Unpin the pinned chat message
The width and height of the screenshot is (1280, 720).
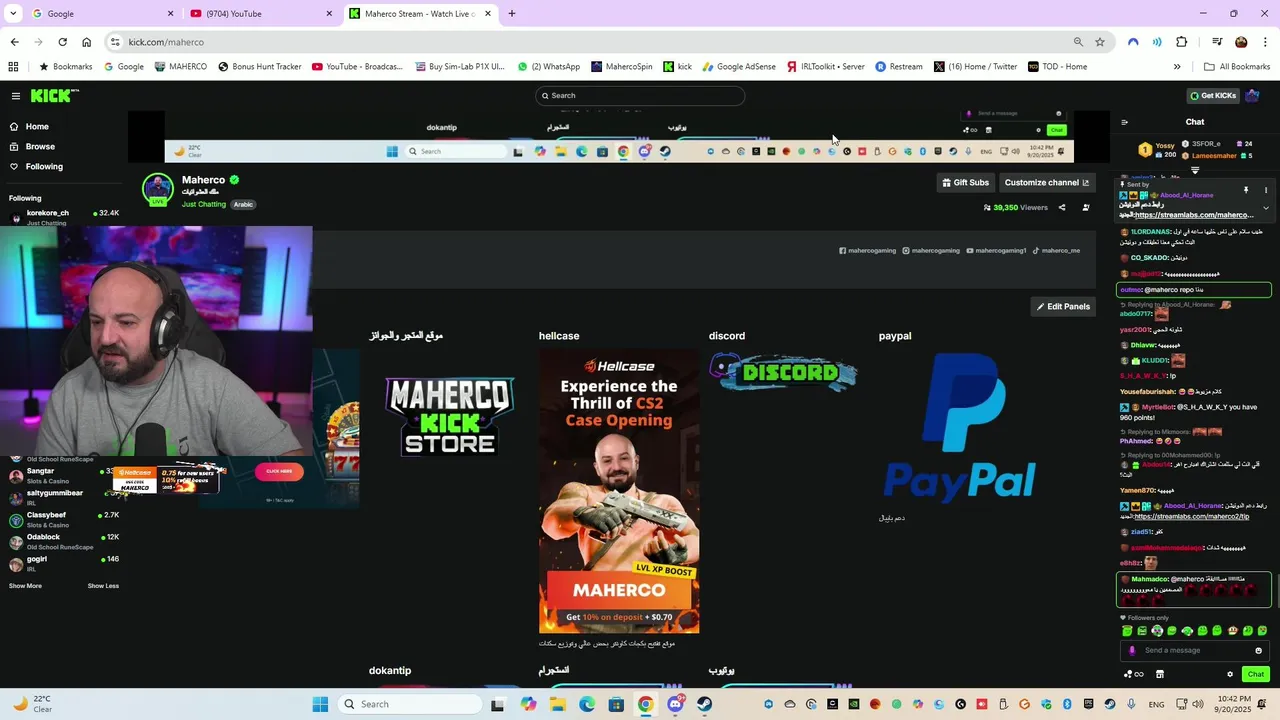click(1246, 190)
